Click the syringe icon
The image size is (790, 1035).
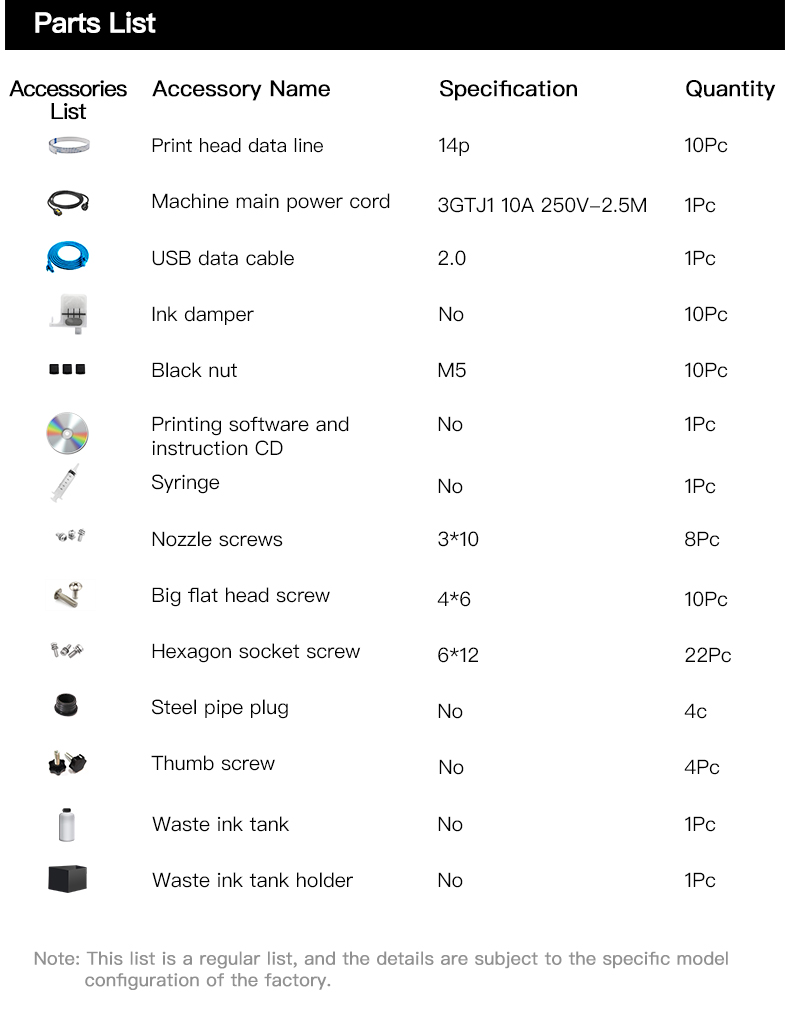(65, 484)
